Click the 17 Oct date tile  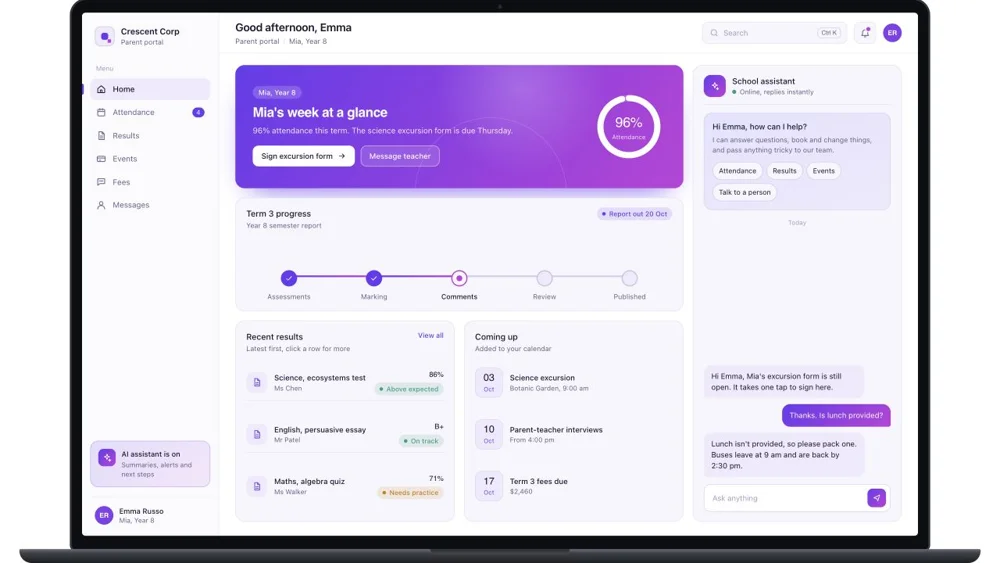point(489,486)
